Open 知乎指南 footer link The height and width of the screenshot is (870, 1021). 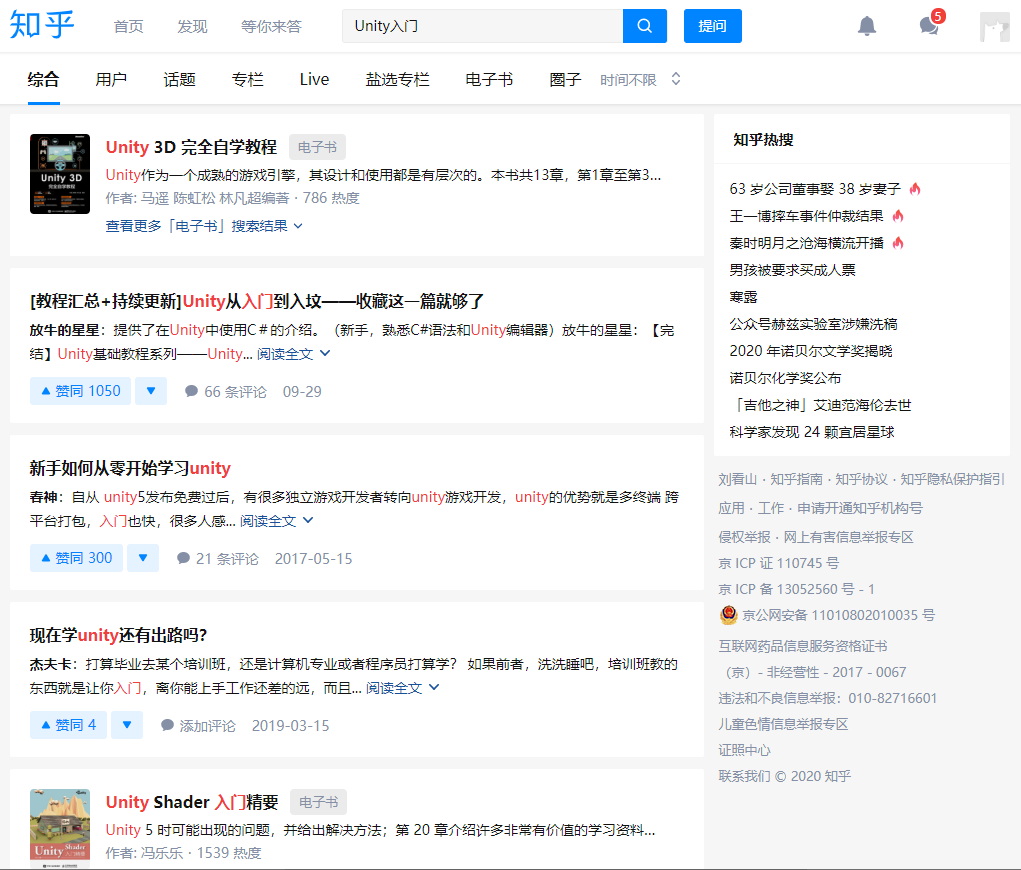(796, 479)
